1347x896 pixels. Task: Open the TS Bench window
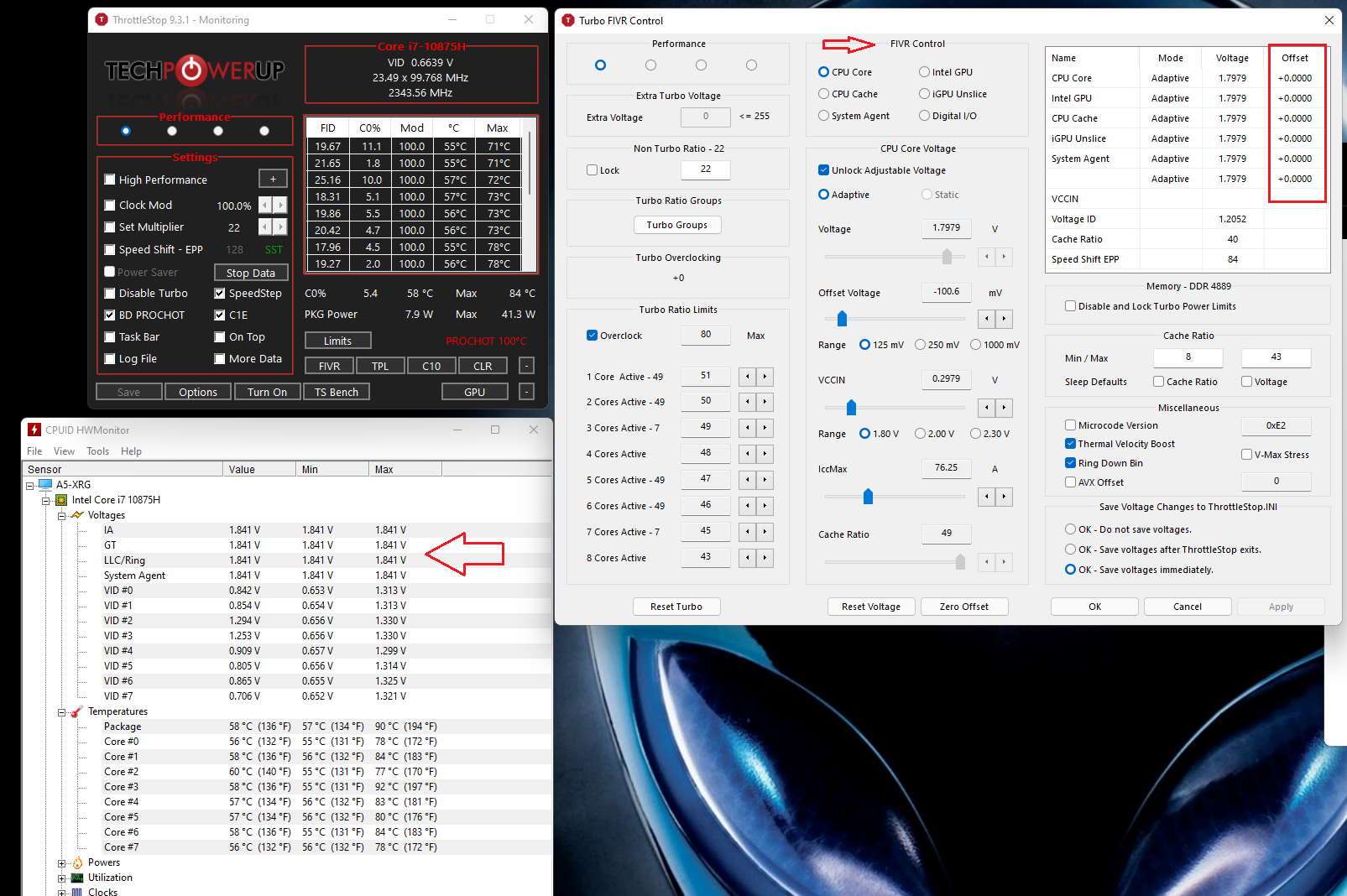337,392
